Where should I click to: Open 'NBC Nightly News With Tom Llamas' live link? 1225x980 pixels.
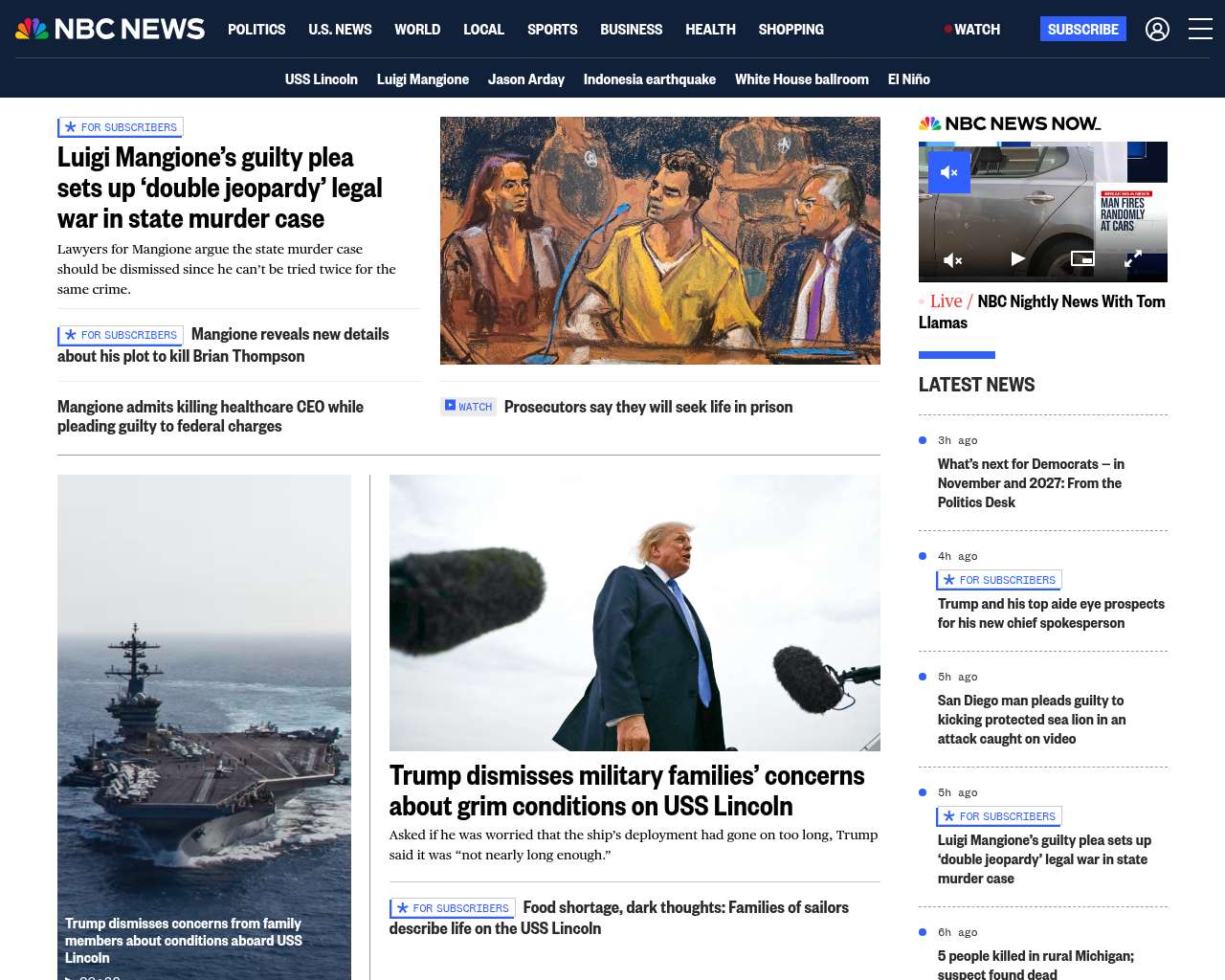coord(1042,312)
